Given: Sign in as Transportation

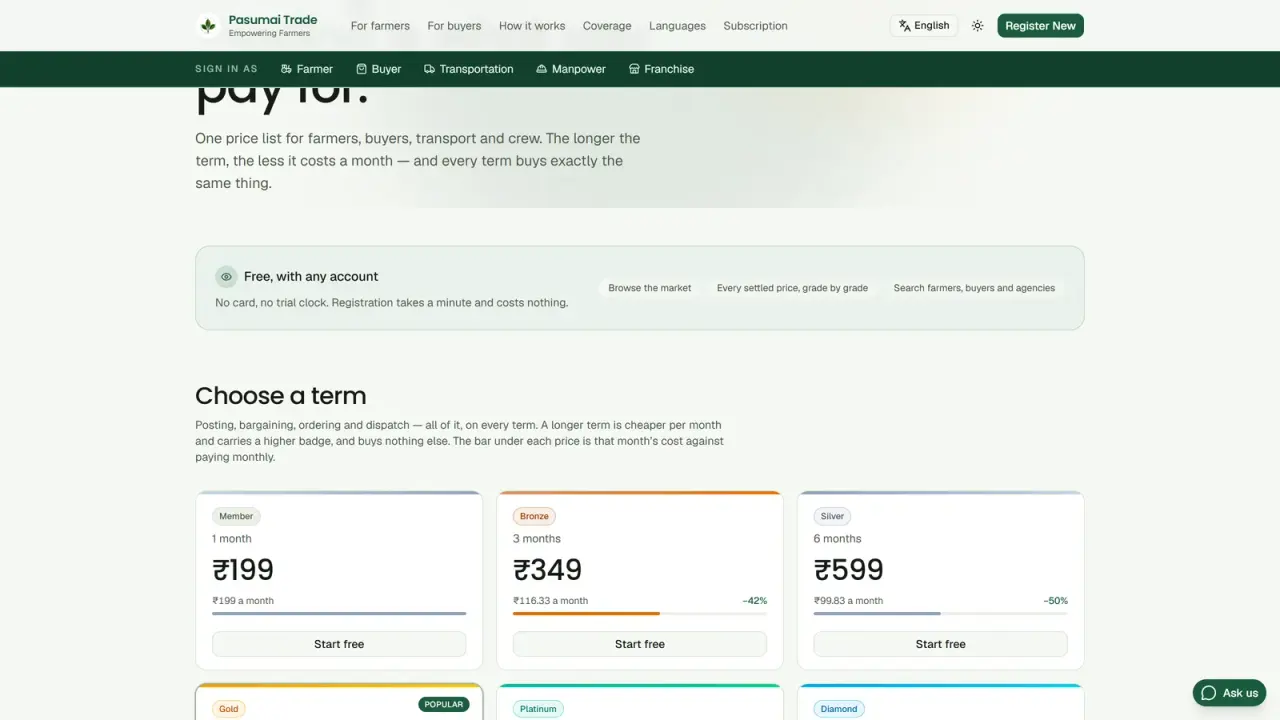Looking at the screenshot, I should point(469,69).
